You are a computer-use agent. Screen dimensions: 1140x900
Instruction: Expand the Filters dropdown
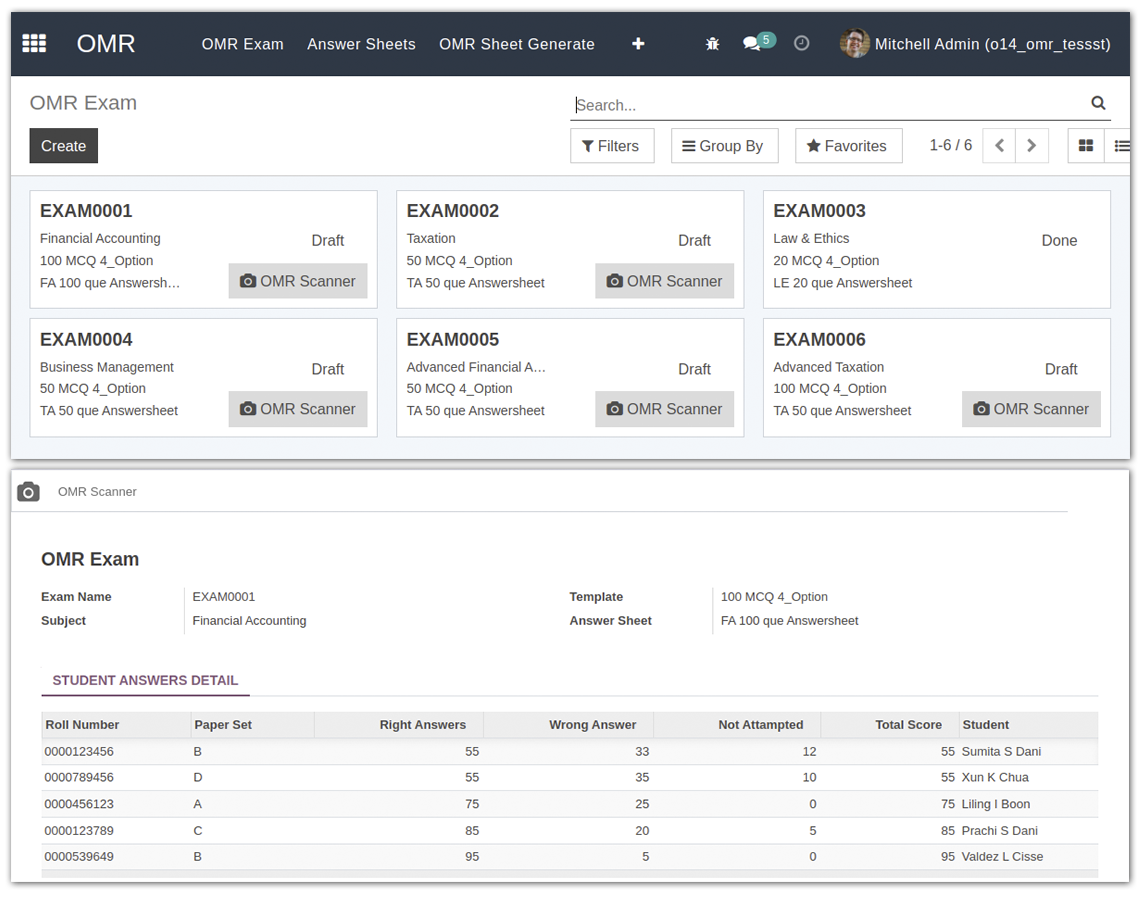[x=611, y=146]
